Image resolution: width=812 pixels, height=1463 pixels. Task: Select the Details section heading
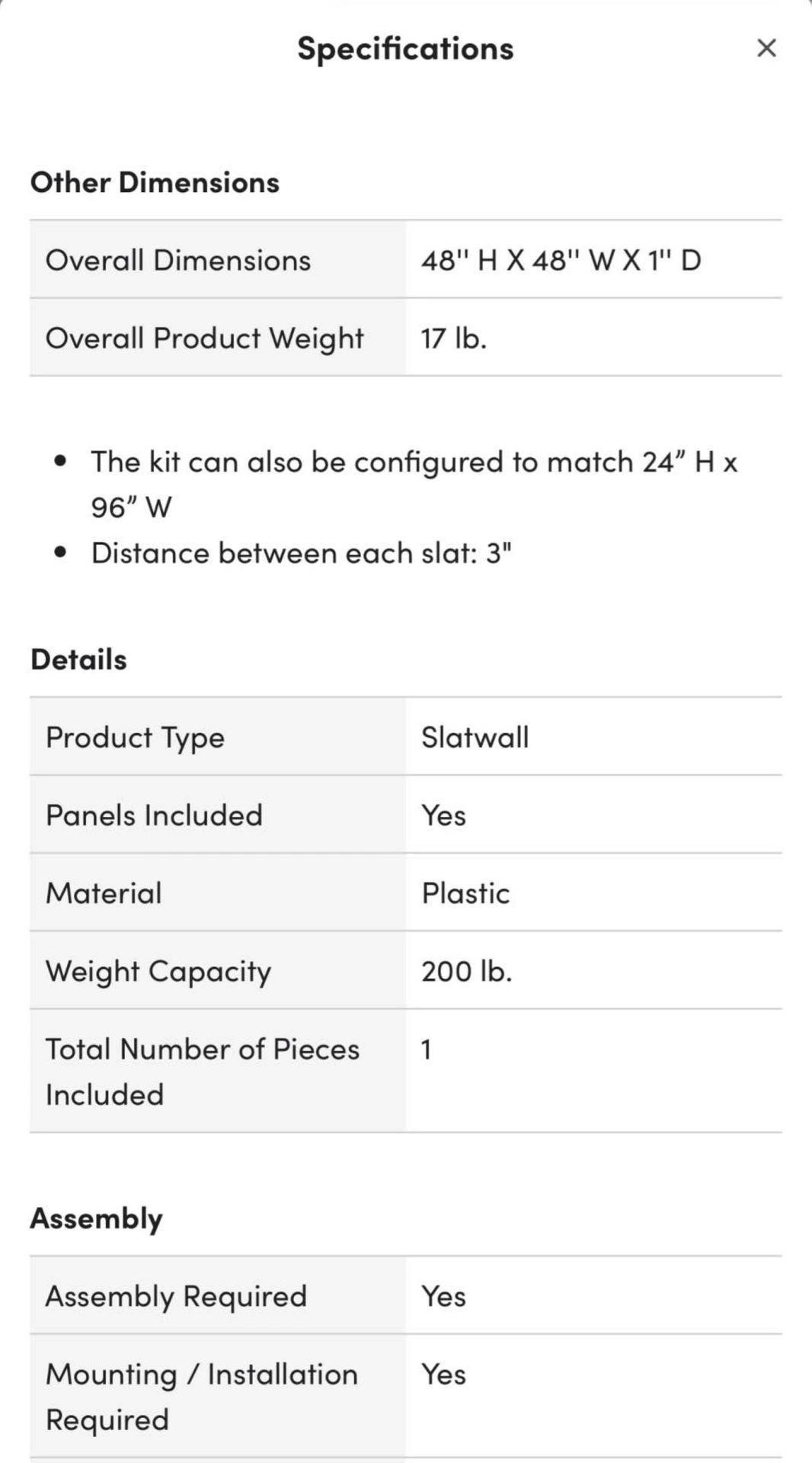pos(78,660)
